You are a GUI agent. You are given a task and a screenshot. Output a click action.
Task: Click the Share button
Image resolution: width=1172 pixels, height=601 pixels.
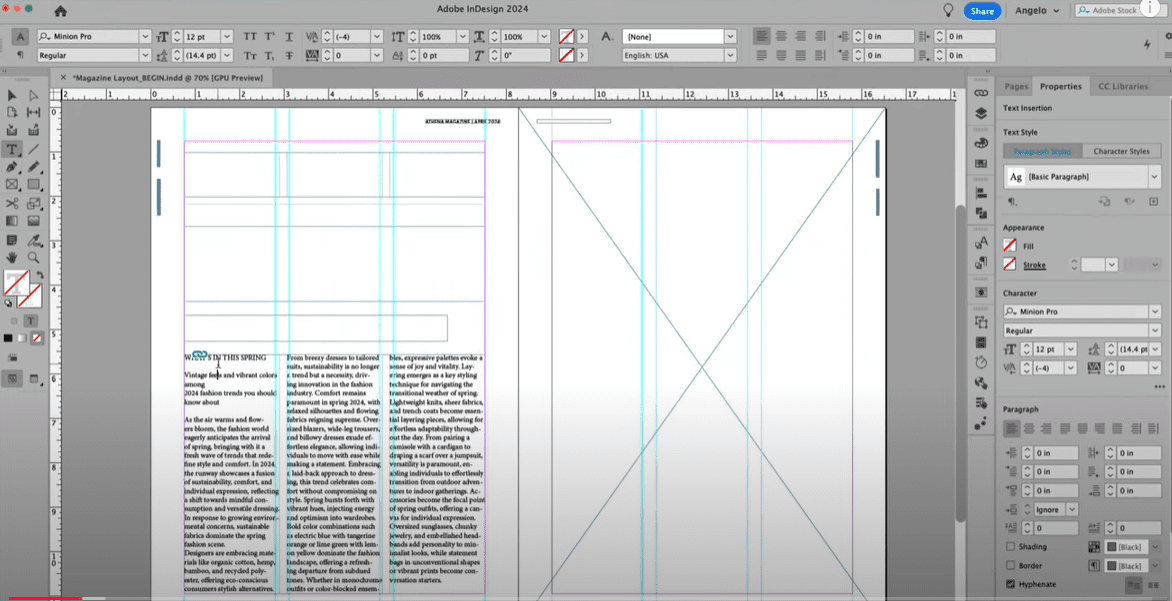point(981,11)
